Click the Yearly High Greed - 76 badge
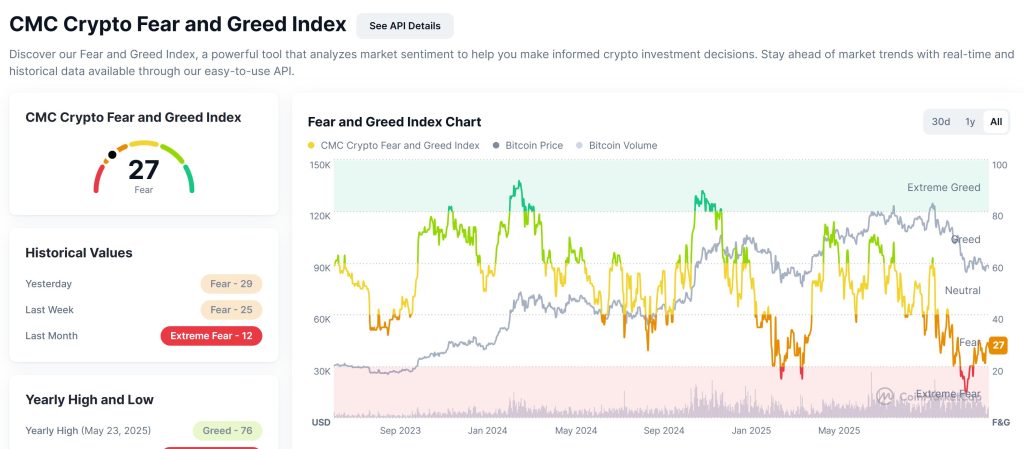This screenshot has width=1024, height=449. pos(227,431)
